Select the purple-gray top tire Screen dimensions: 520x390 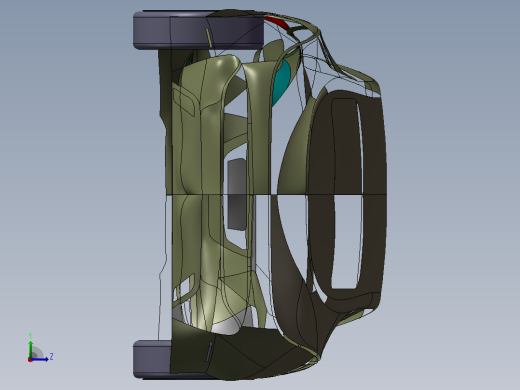(x=199, y=30)
